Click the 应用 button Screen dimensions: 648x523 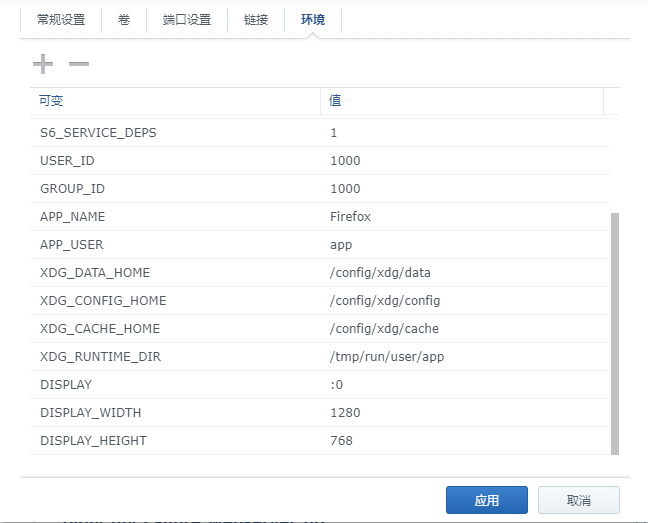click(487, 500)
